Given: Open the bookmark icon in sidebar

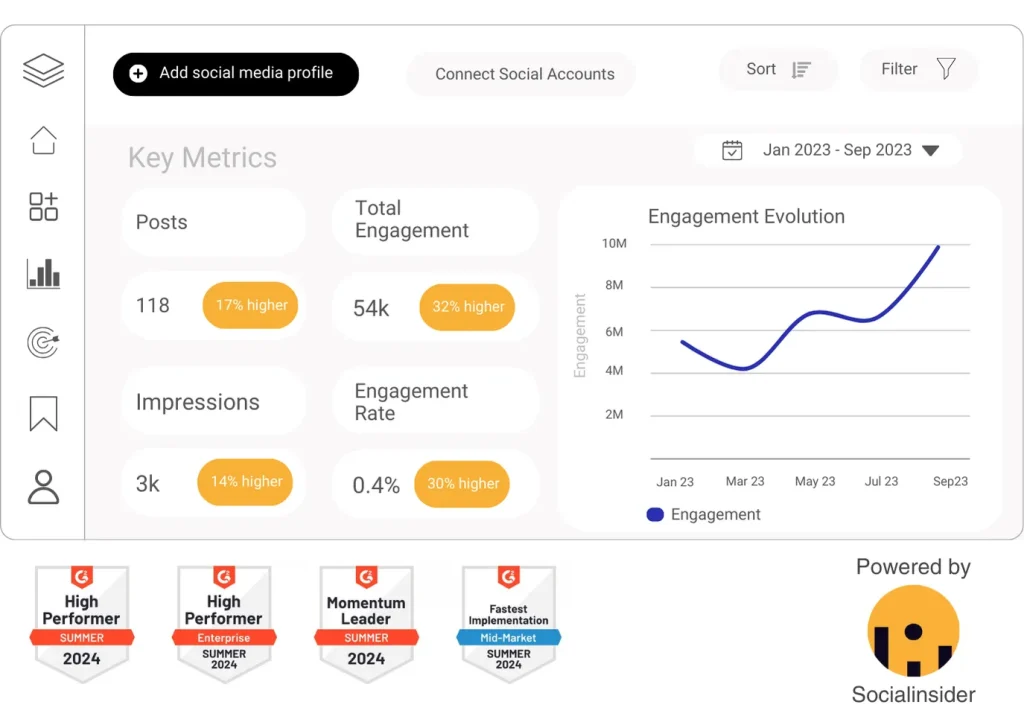Looking at the screenshot, I should pyautogui.click(x=43, y=413).
